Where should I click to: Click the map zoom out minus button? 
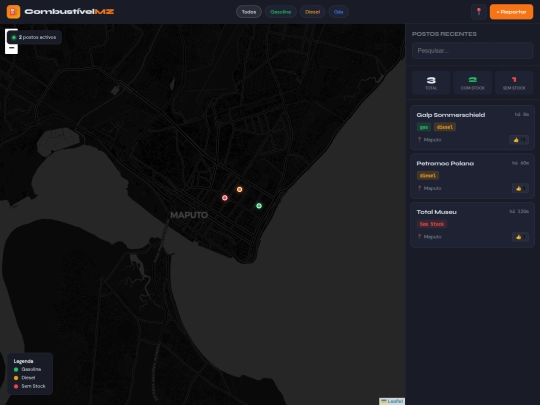coord(11,48)
